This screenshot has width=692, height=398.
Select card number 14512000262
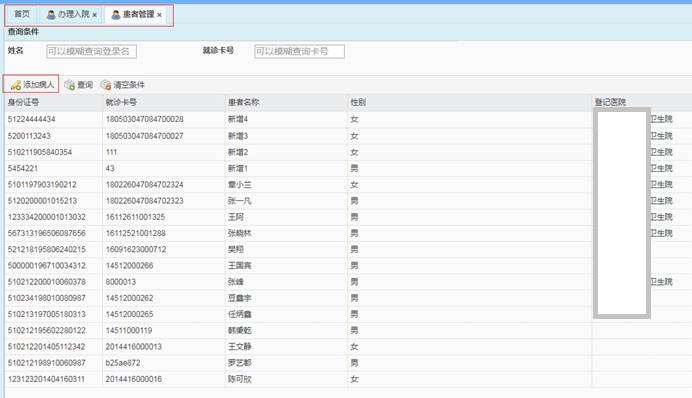tap(129, 298)
